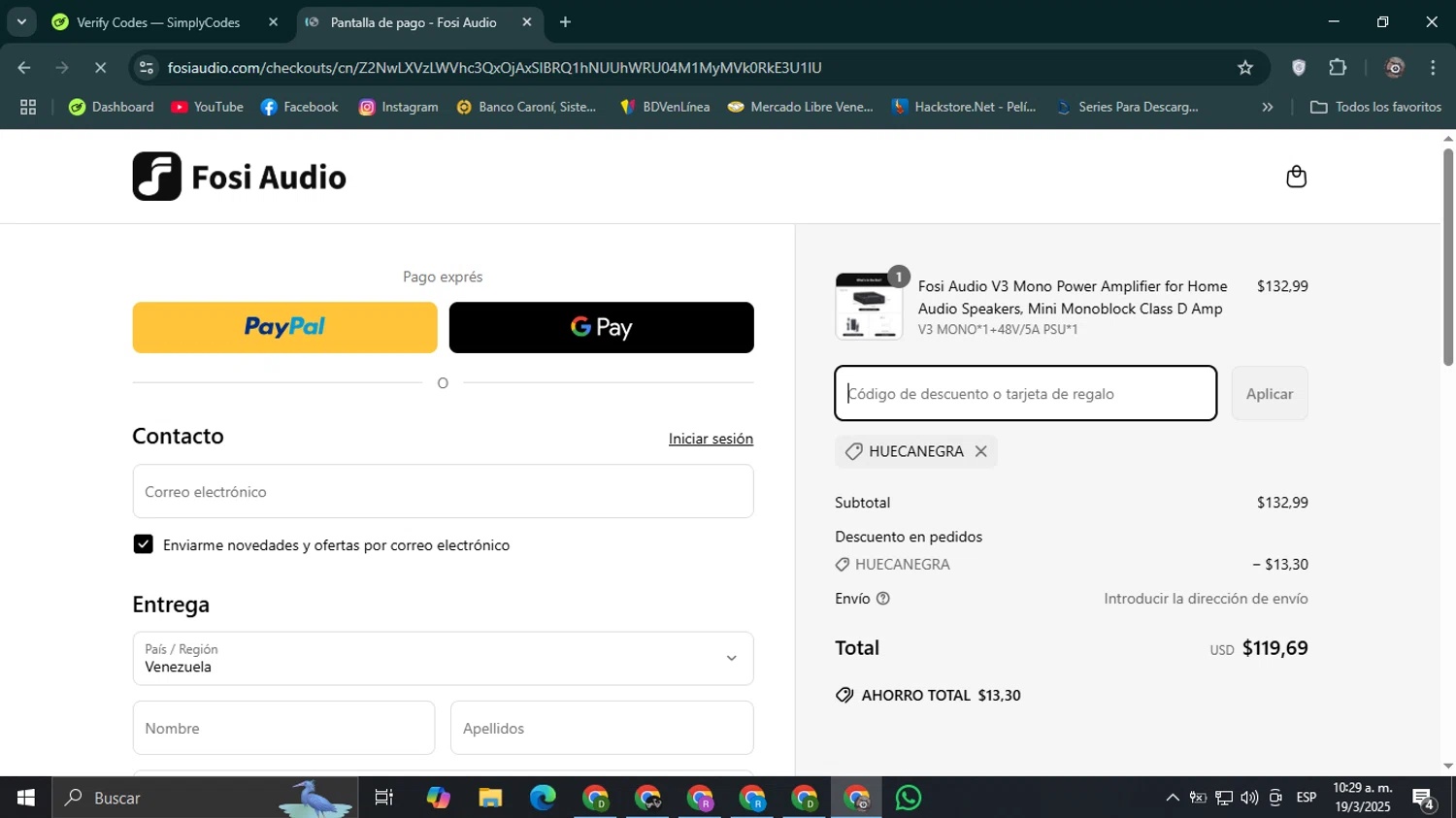Close the Pantalla de pago tab

pyautogui.click(x=527, y=22)
